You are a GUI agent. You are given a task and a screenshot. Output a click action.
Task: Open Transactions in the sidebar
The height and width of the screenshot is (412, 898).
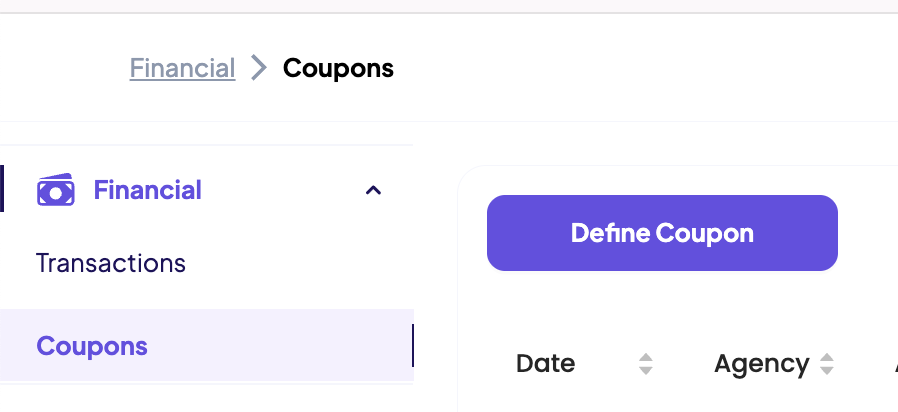tap(111, 263)
